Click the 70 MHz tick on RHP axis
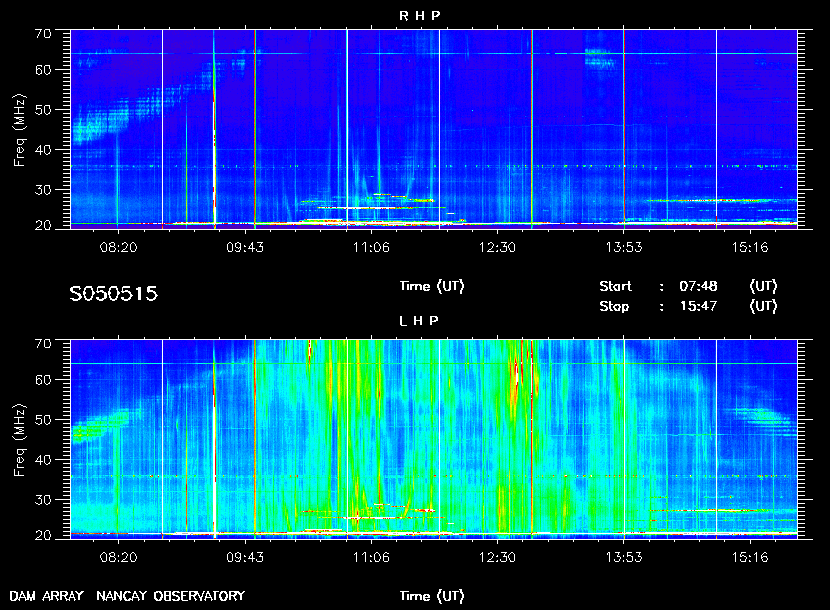 43,33
